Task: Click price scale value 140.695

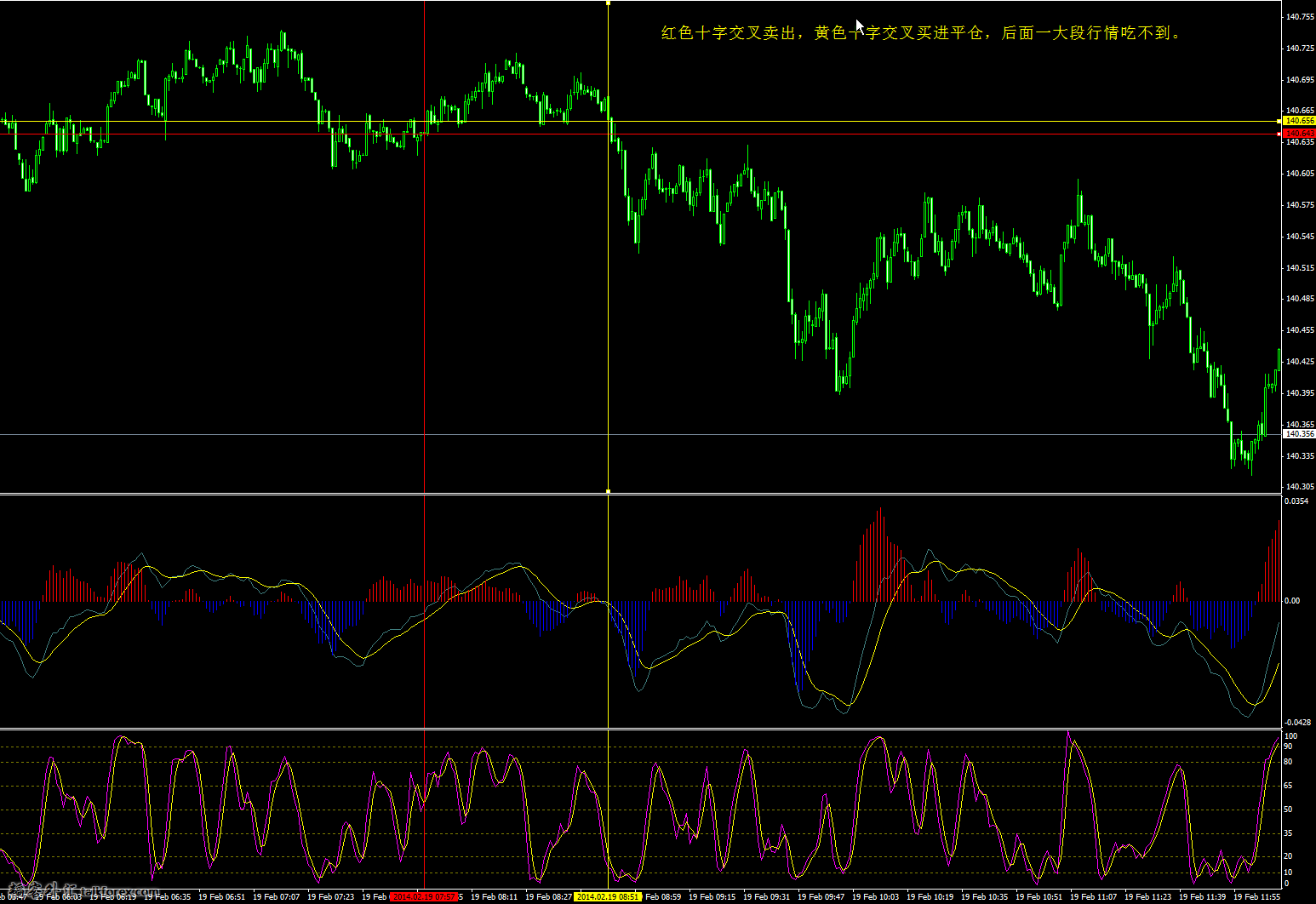Action: tap(1300, 80)
